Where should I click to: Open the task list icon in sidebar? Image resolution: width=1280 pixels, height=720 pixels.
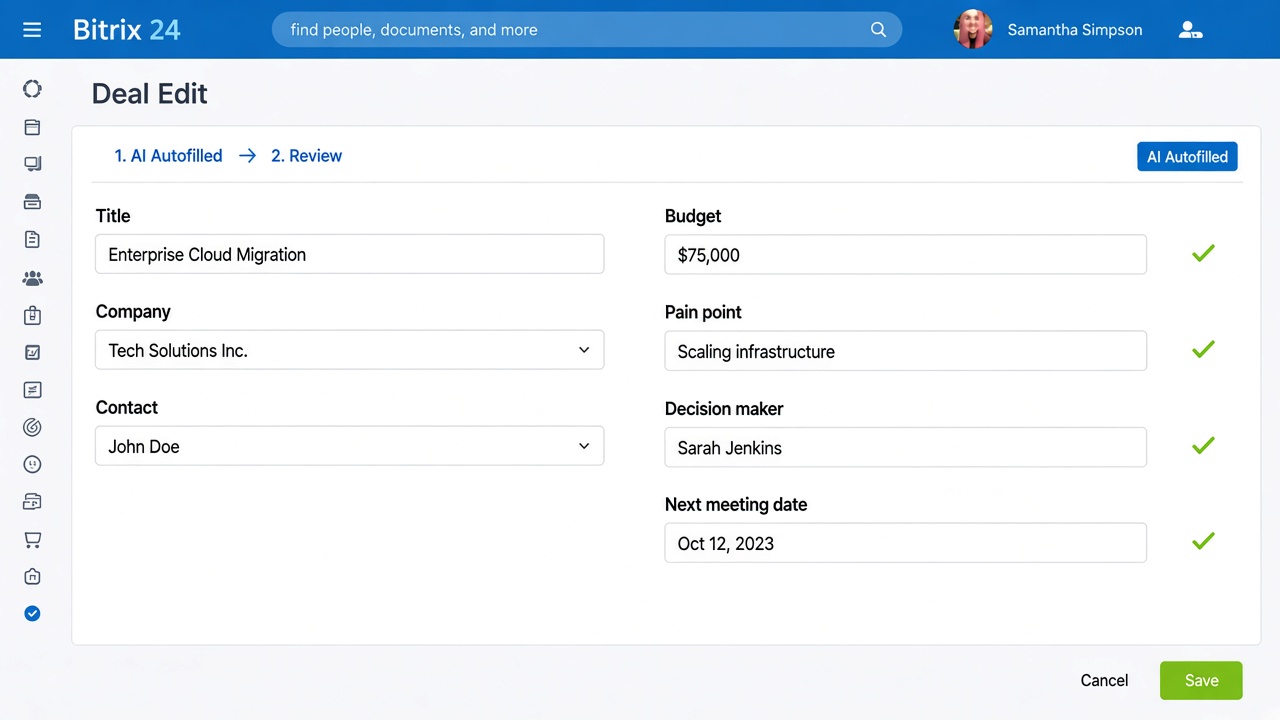pos(32,390)
